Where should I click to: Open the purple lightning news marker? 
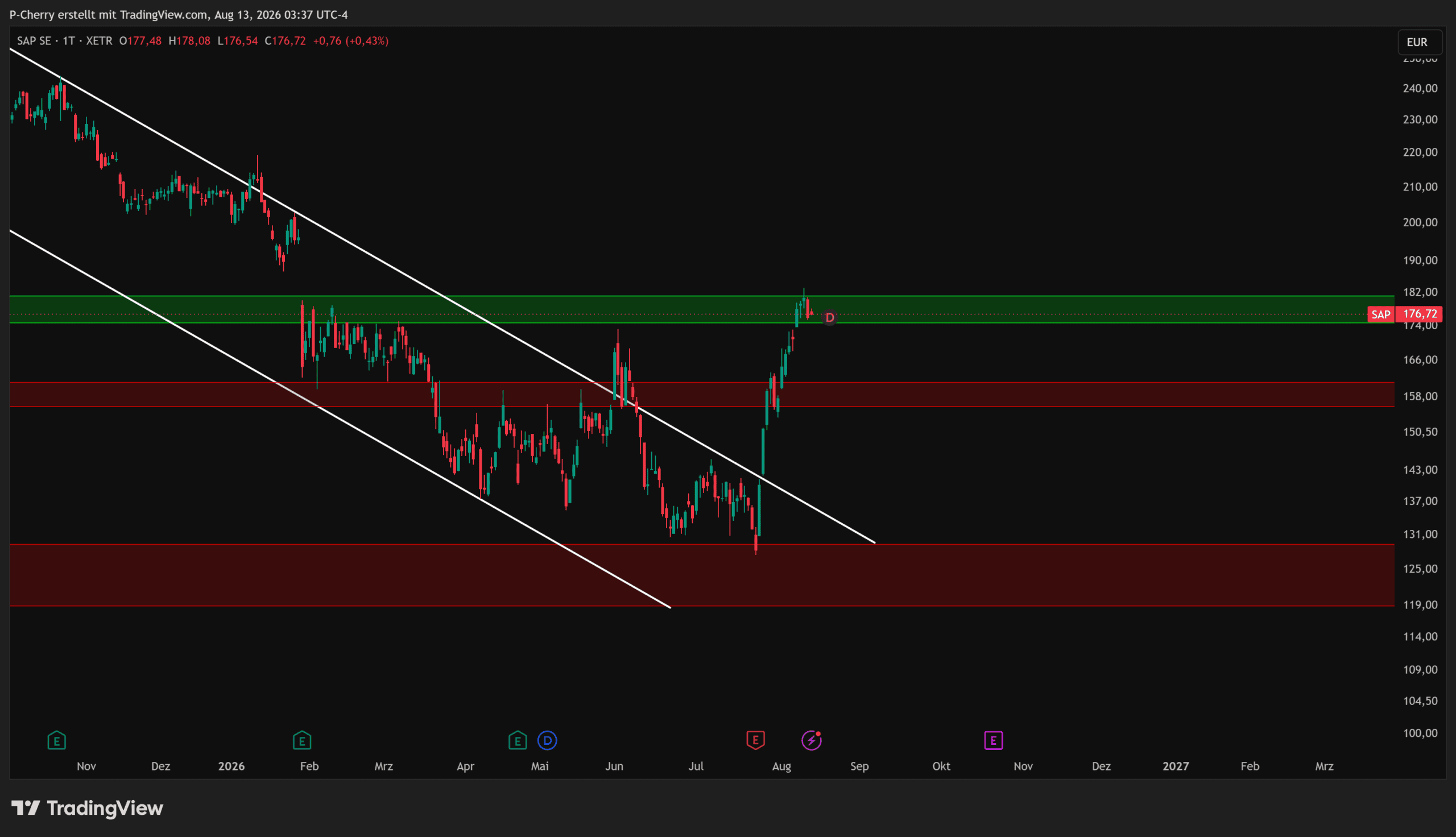pyautogui.click(x=812, y=740)
